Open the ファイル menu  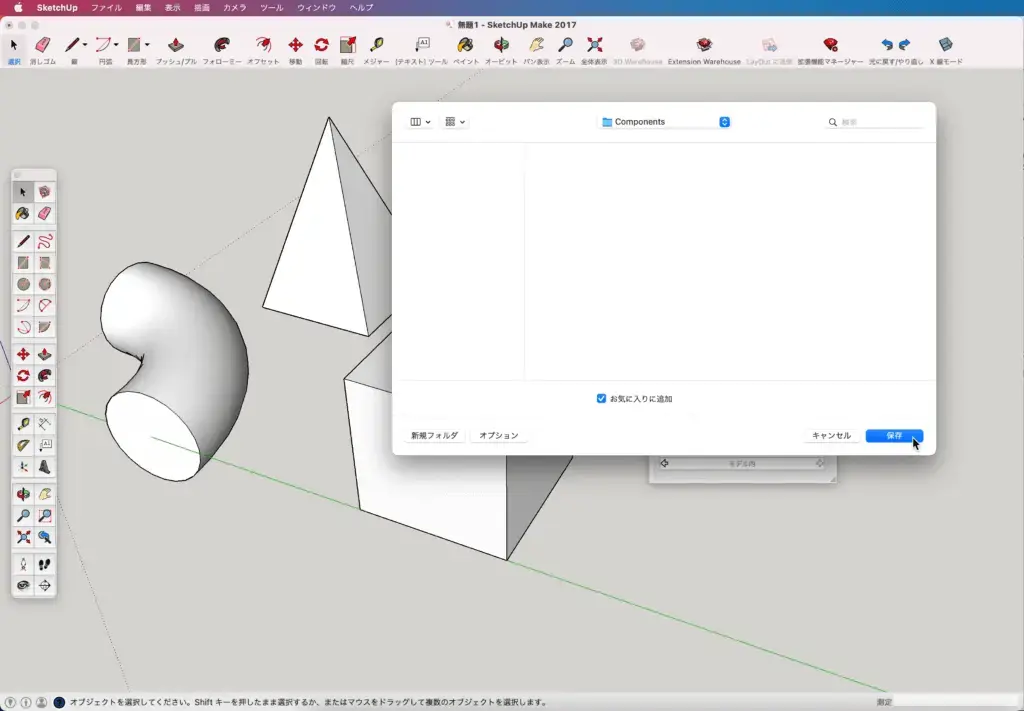pos(106,8)
